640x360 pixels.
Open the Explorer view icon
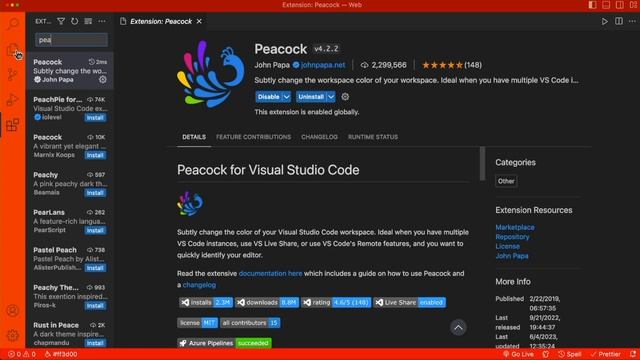[13, 50]
